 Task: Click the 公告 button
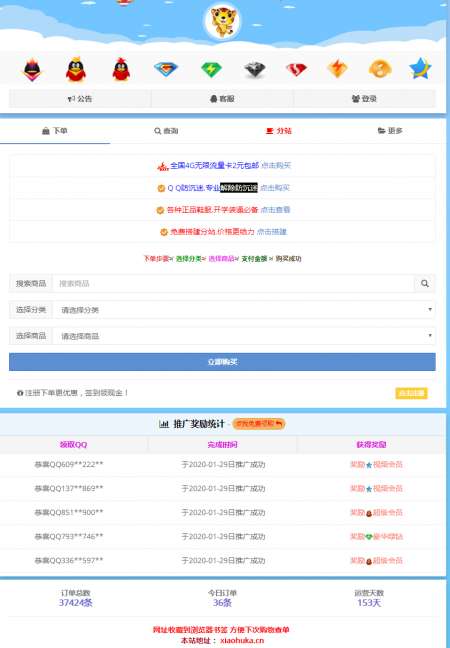pos(80,99)
